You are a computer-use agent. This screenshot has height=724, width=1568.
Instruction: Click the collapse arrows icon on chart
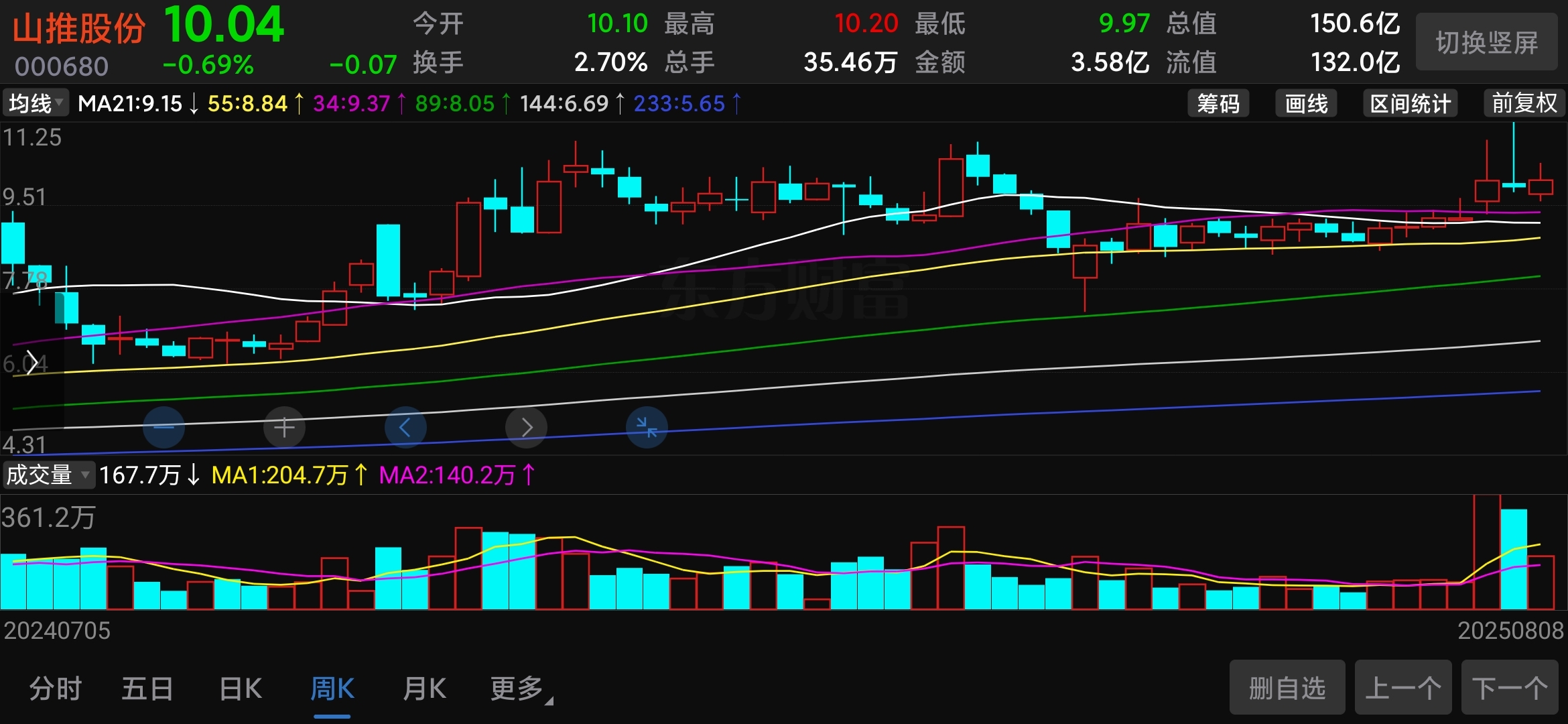[x=647, y=427]
